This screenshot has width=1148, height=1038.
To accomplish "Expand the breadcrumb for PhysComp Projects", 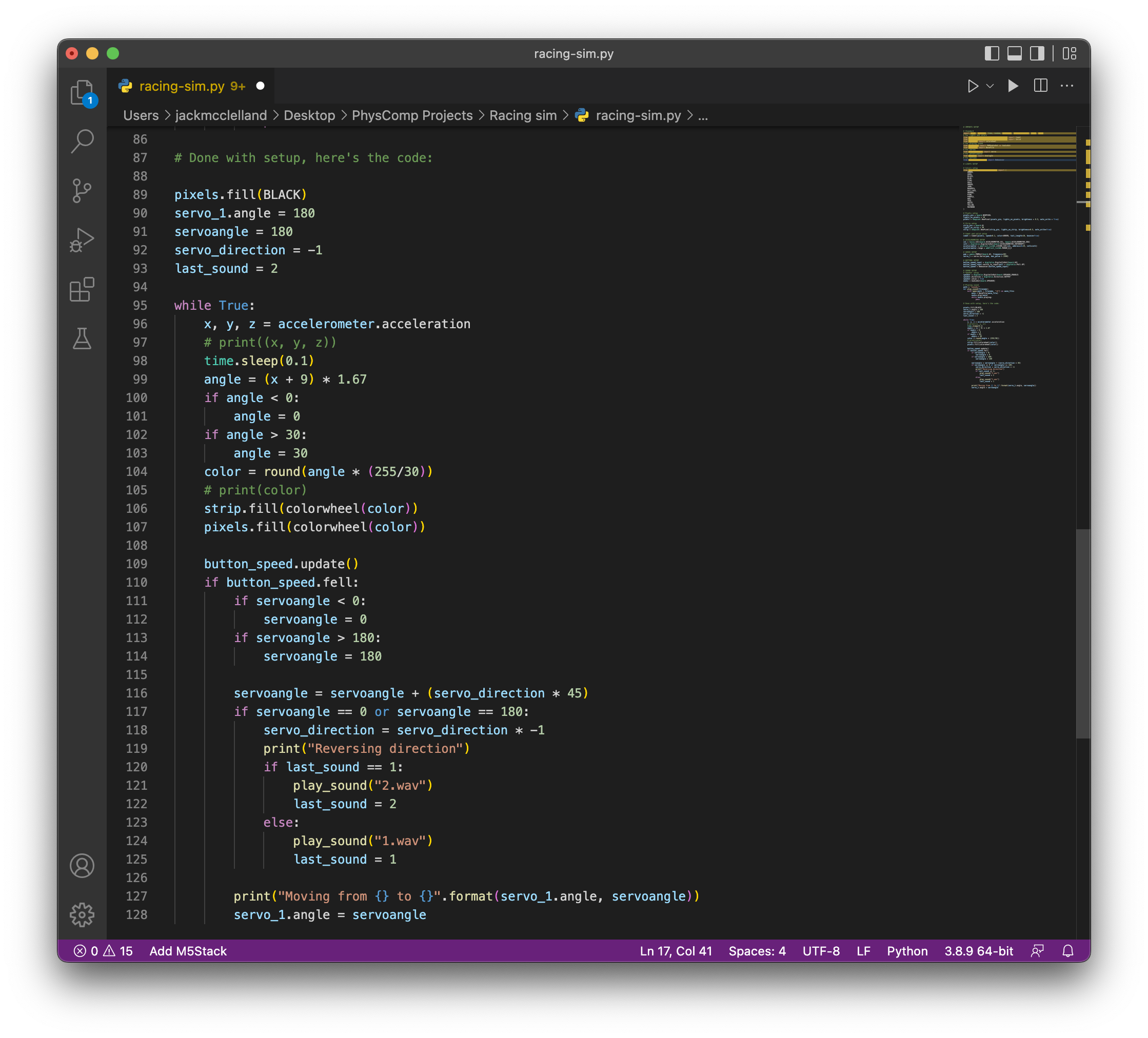I will click(x=412, y=115).
